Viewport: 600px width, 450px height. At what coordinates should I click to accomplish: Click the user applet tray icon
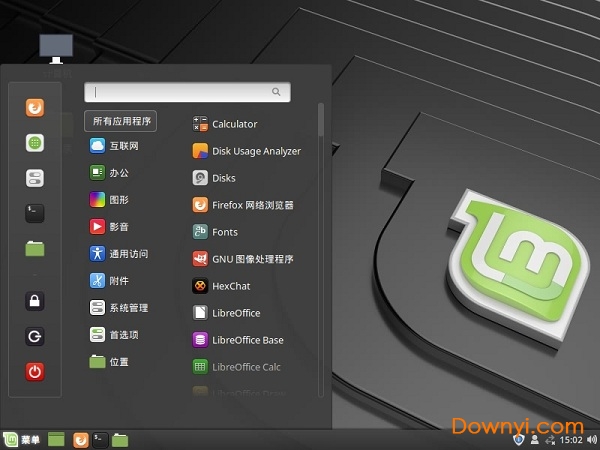click(535, 440)
